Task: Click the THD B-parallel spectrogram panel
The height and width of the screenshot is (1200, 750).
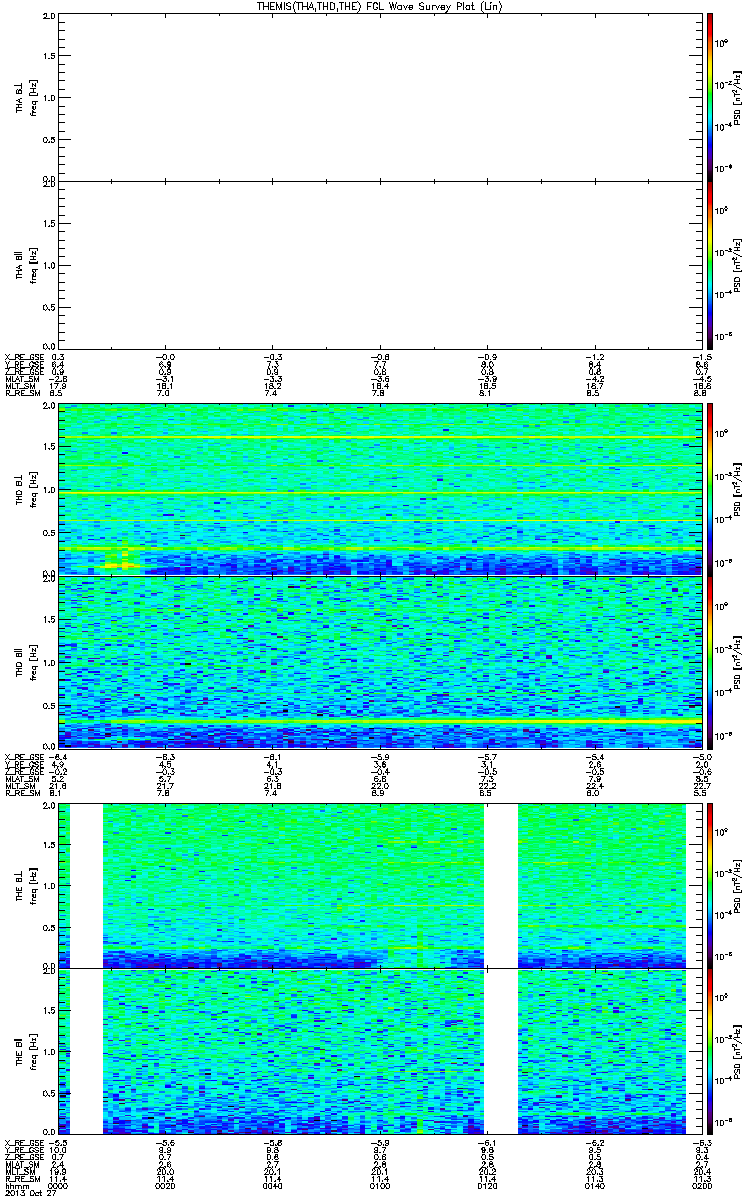Action: tap(379, 660)
